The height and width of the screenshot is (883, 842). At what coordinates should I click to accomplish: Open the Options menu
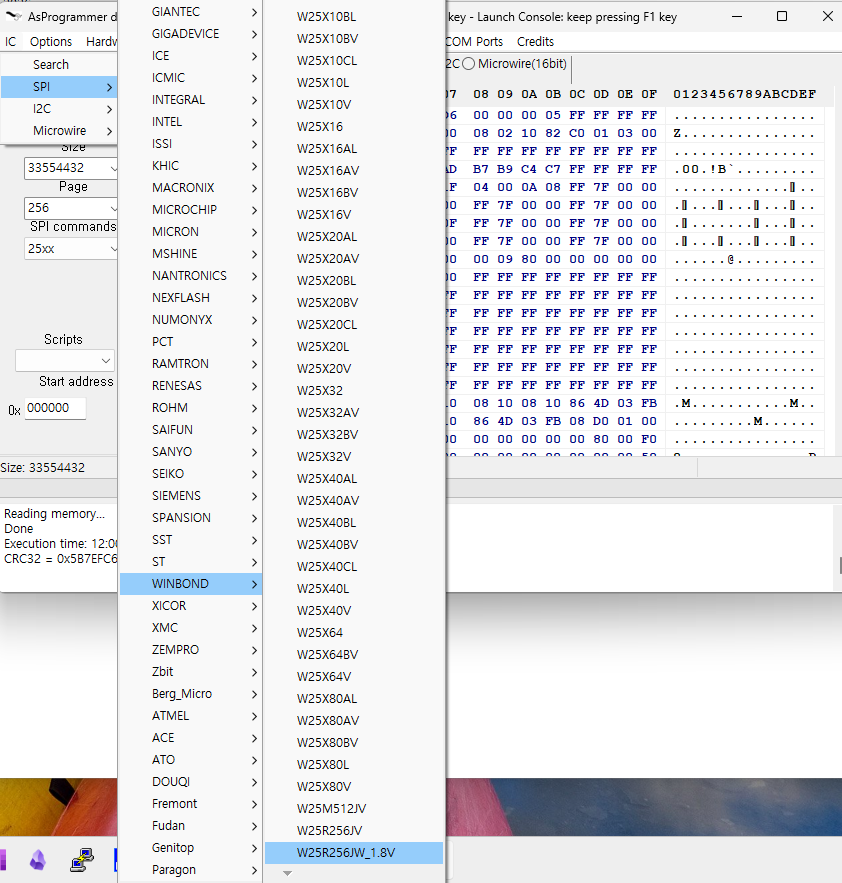[51, 42]
